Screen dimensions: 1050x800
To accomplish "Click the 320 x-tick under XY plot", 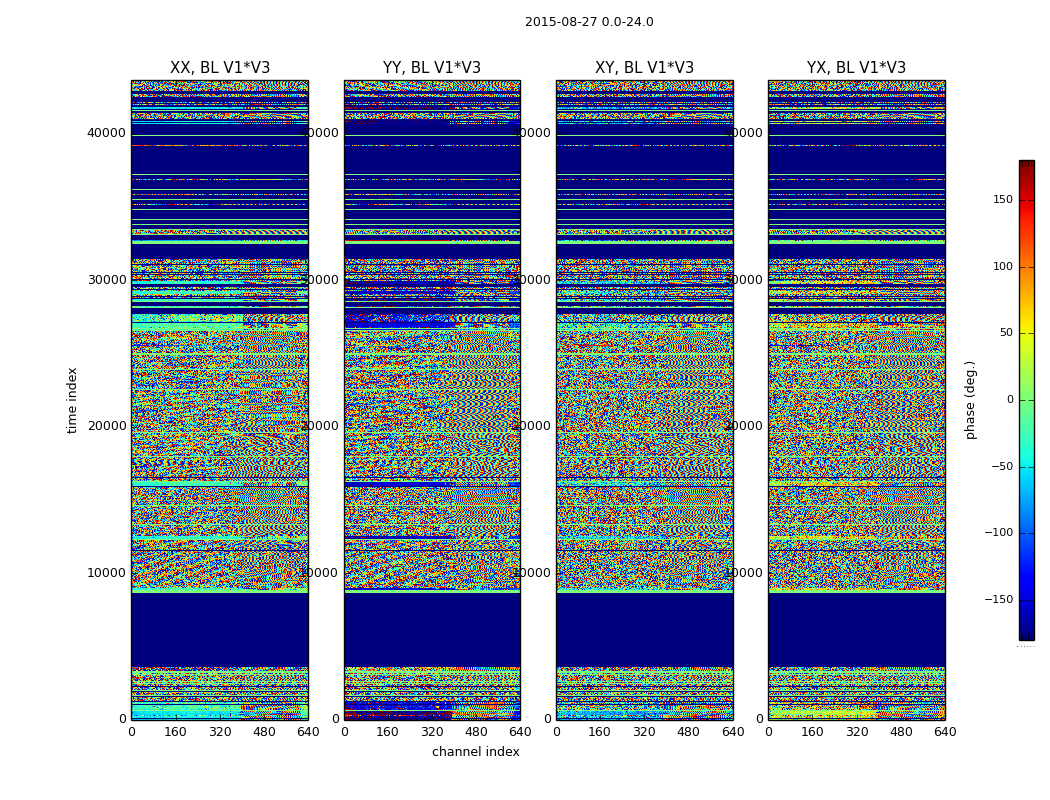I will point(644,732).
